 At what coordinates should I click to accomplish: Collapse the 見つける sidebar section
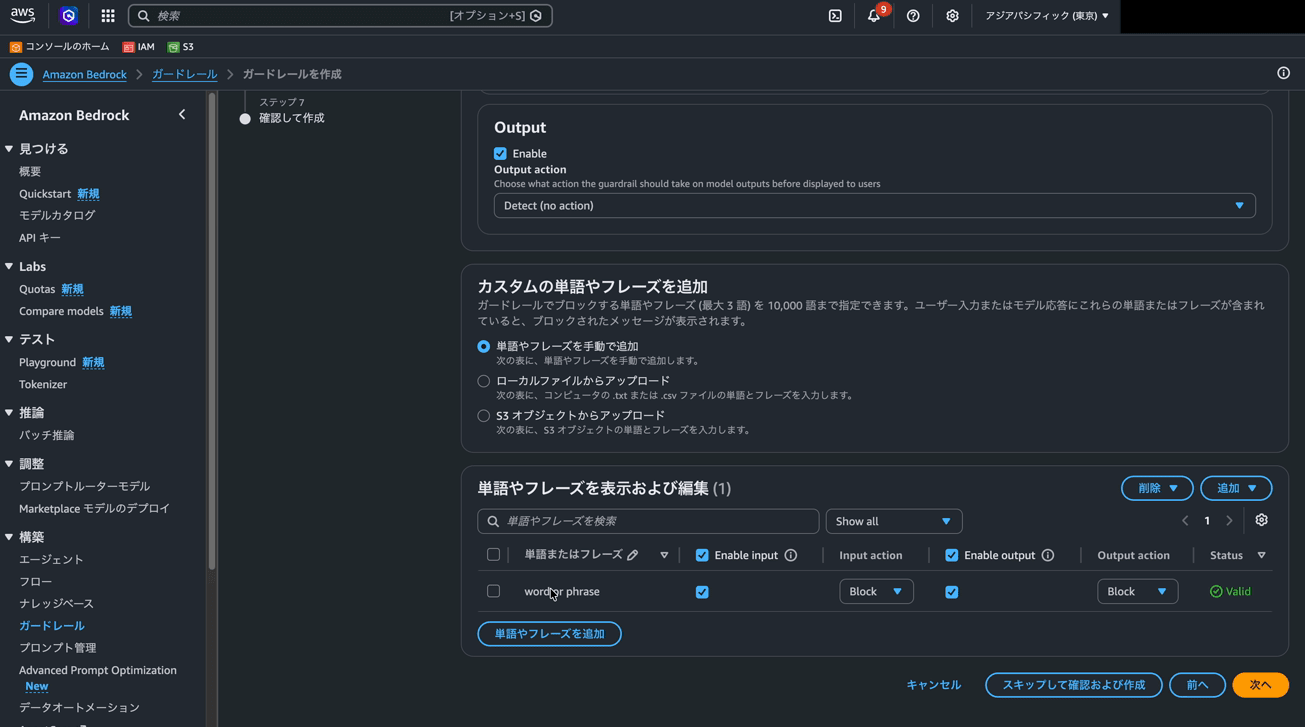tap(9, 149)
